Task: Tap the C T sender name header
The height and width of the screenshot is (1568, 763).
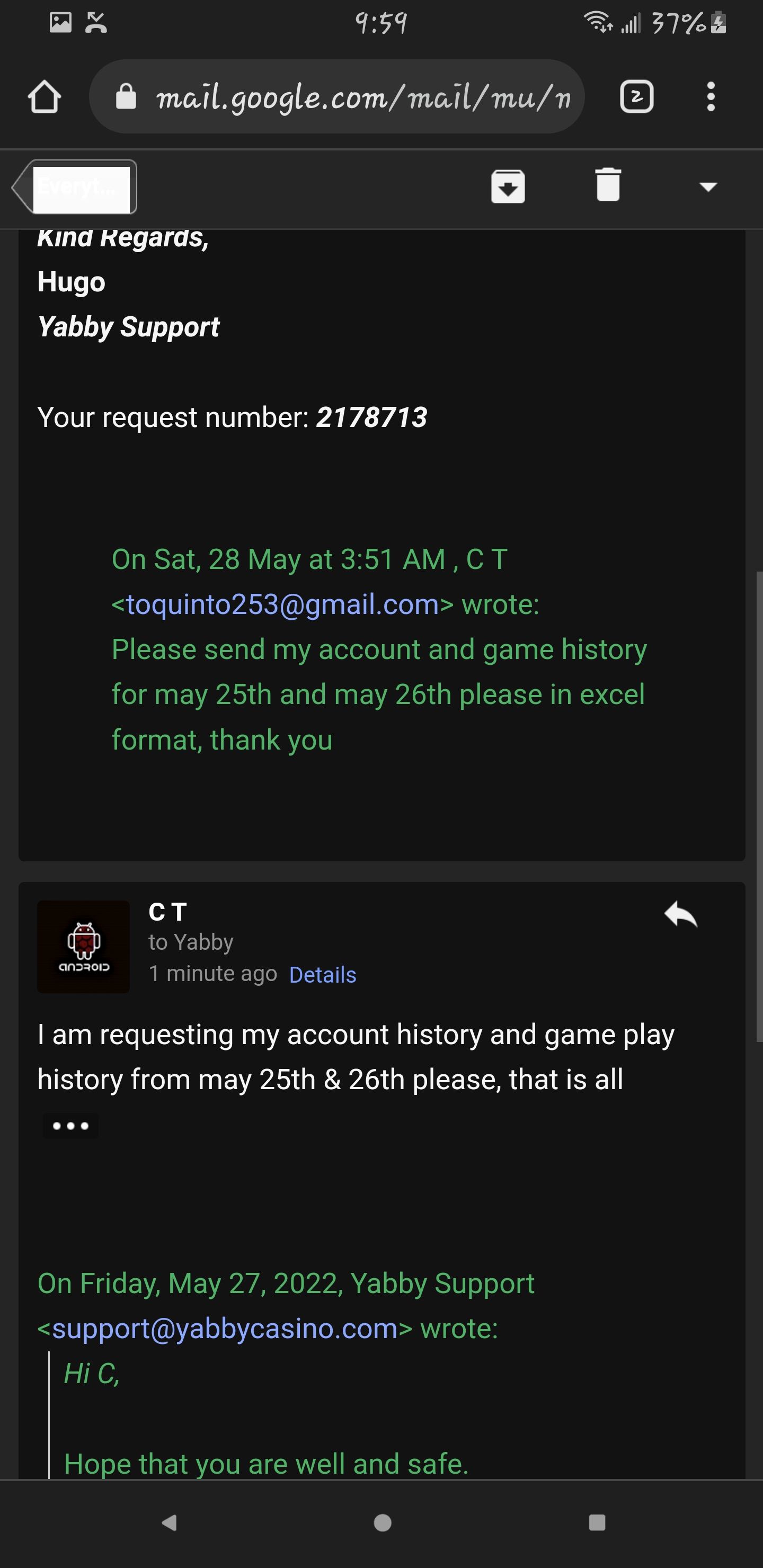Action: [167, 912]
